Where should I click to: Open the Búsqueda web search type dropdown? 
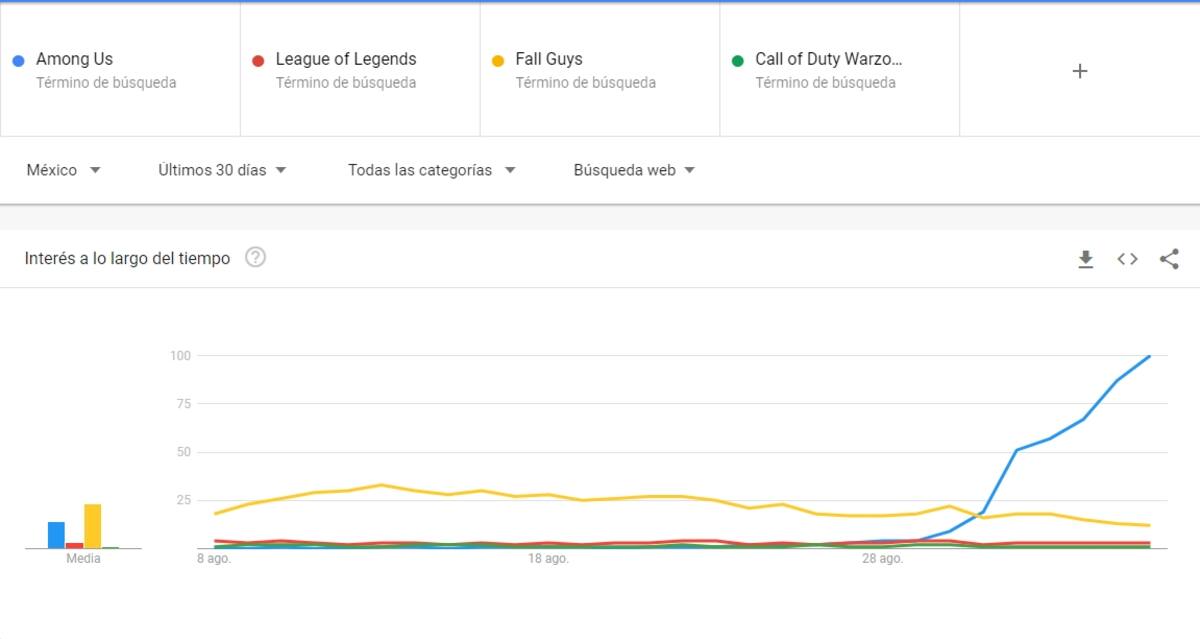tap(634, 170)
